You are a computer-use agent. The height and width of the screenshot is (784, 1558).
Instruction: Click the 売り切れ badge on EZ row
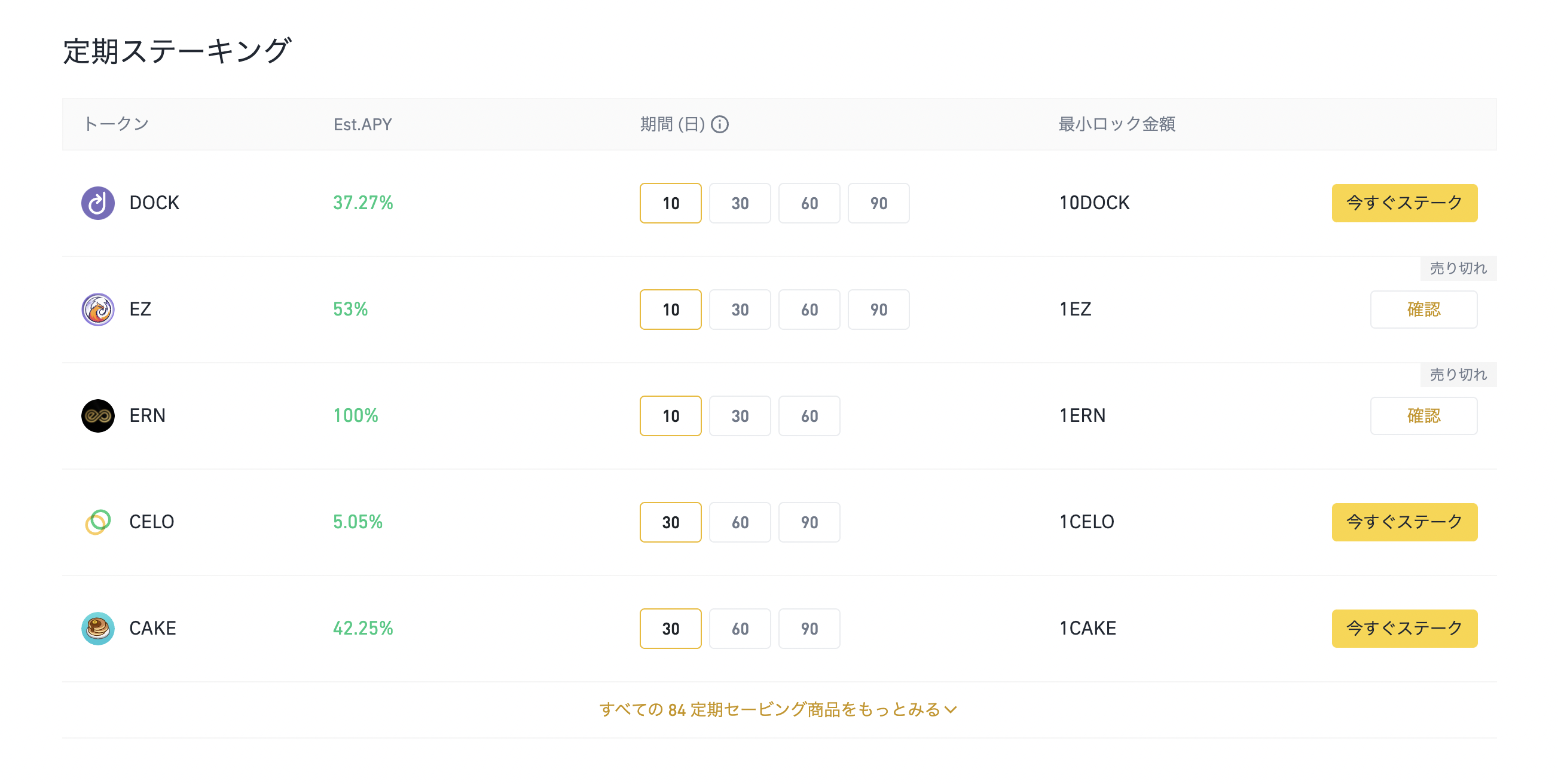(1458, 268)
